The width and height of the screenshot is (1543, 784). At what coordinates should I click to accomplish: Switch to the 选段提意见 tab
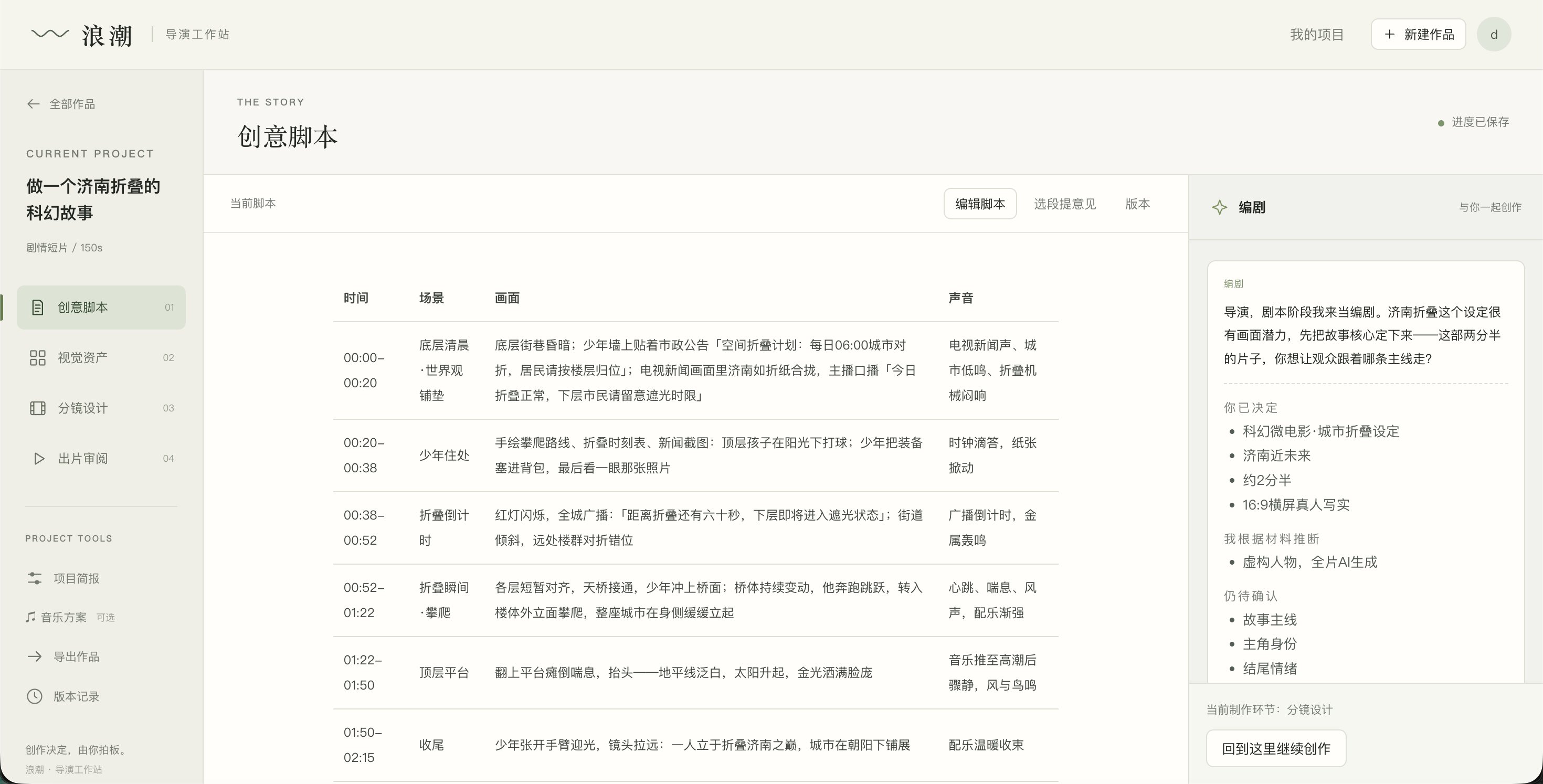point(1064,204)
